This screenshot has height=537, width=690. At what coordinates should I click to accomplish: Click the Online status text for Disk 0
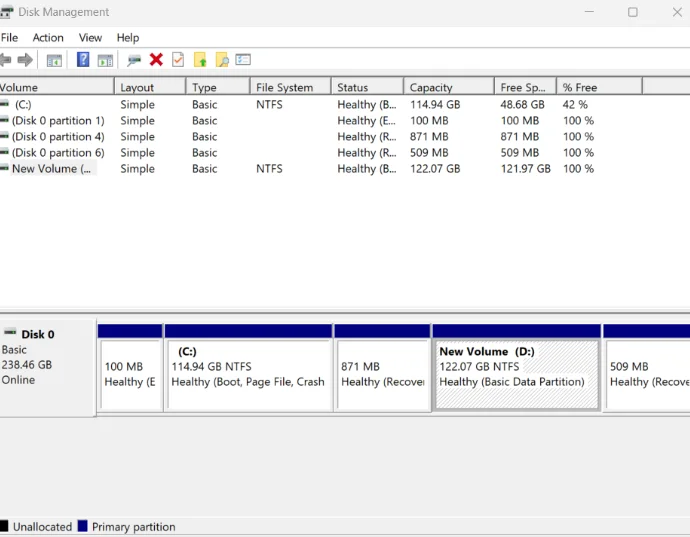(18, 380)
